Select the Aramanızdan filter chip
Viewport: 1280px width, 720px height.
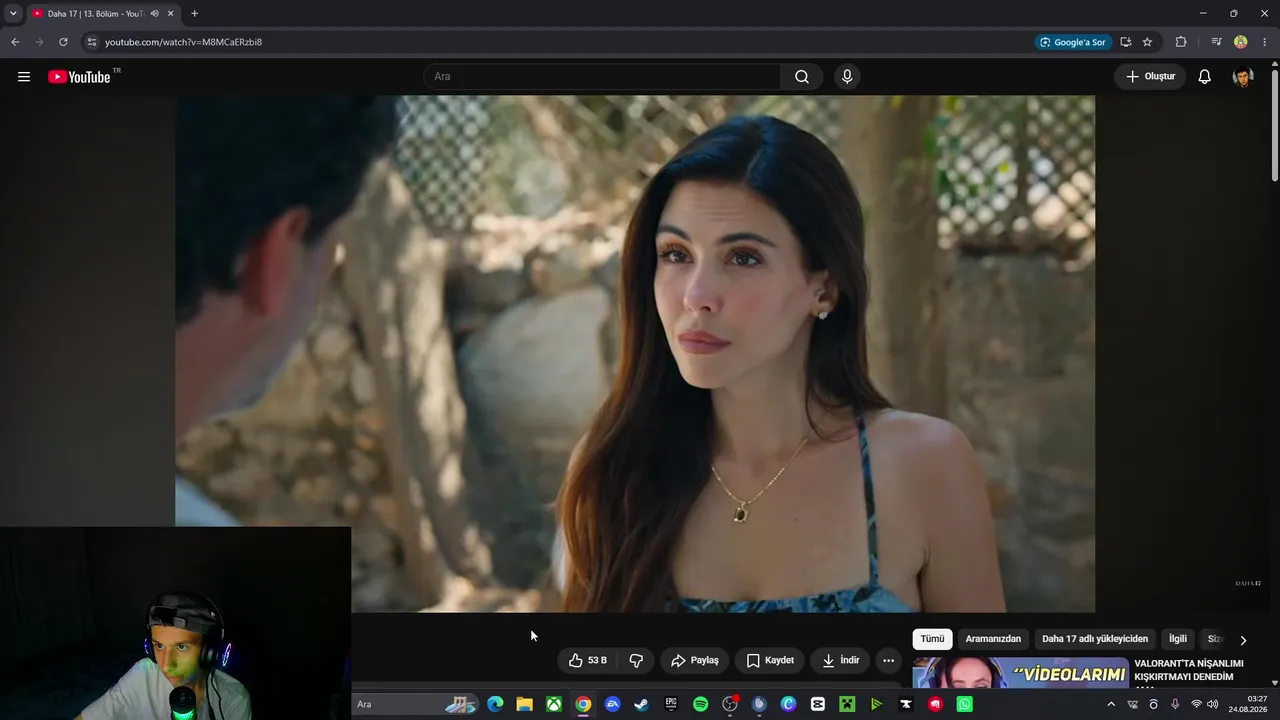click(x=993, y=639)
